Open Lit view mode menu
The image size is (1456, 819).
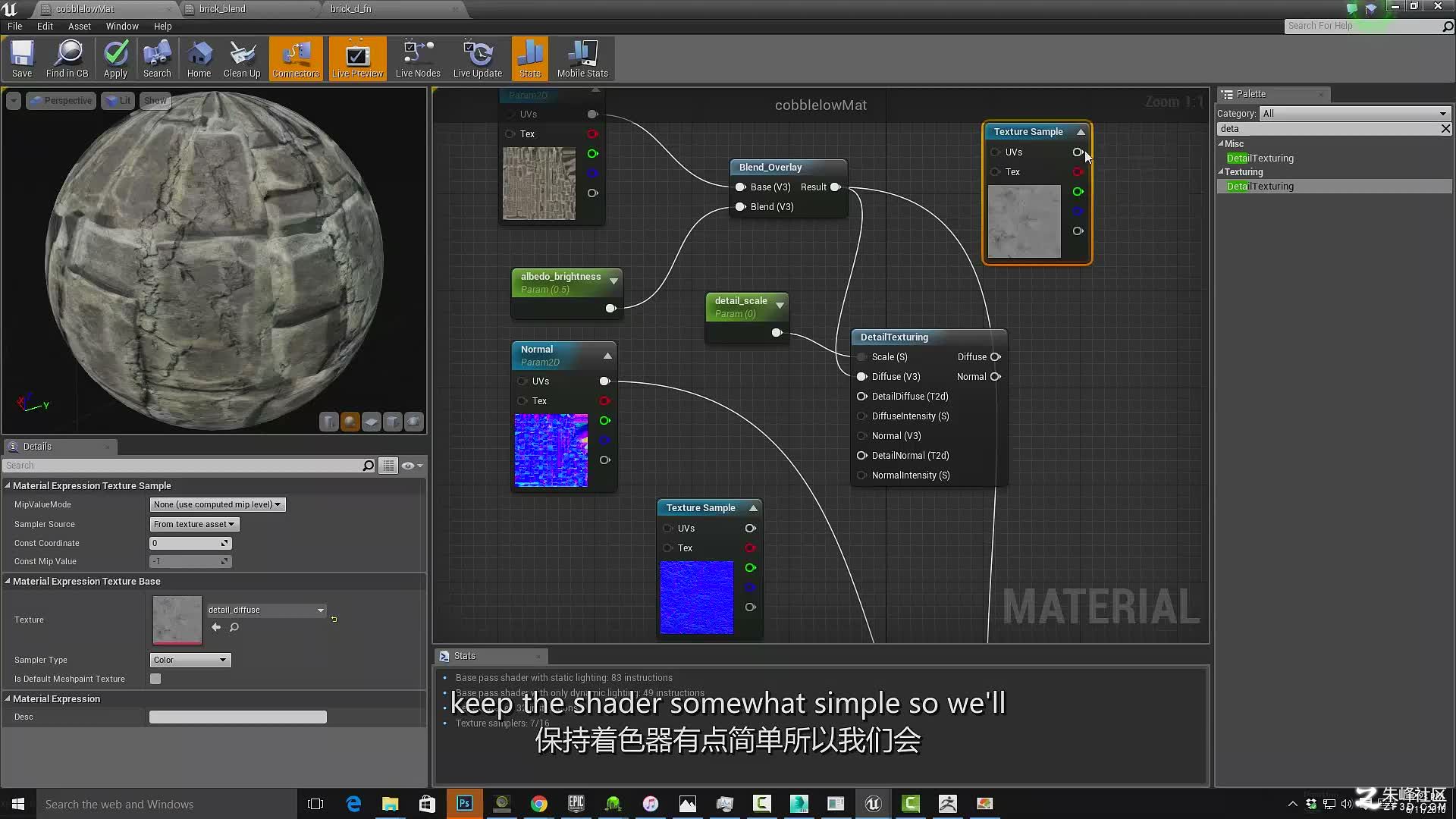(x=118, y=100)
